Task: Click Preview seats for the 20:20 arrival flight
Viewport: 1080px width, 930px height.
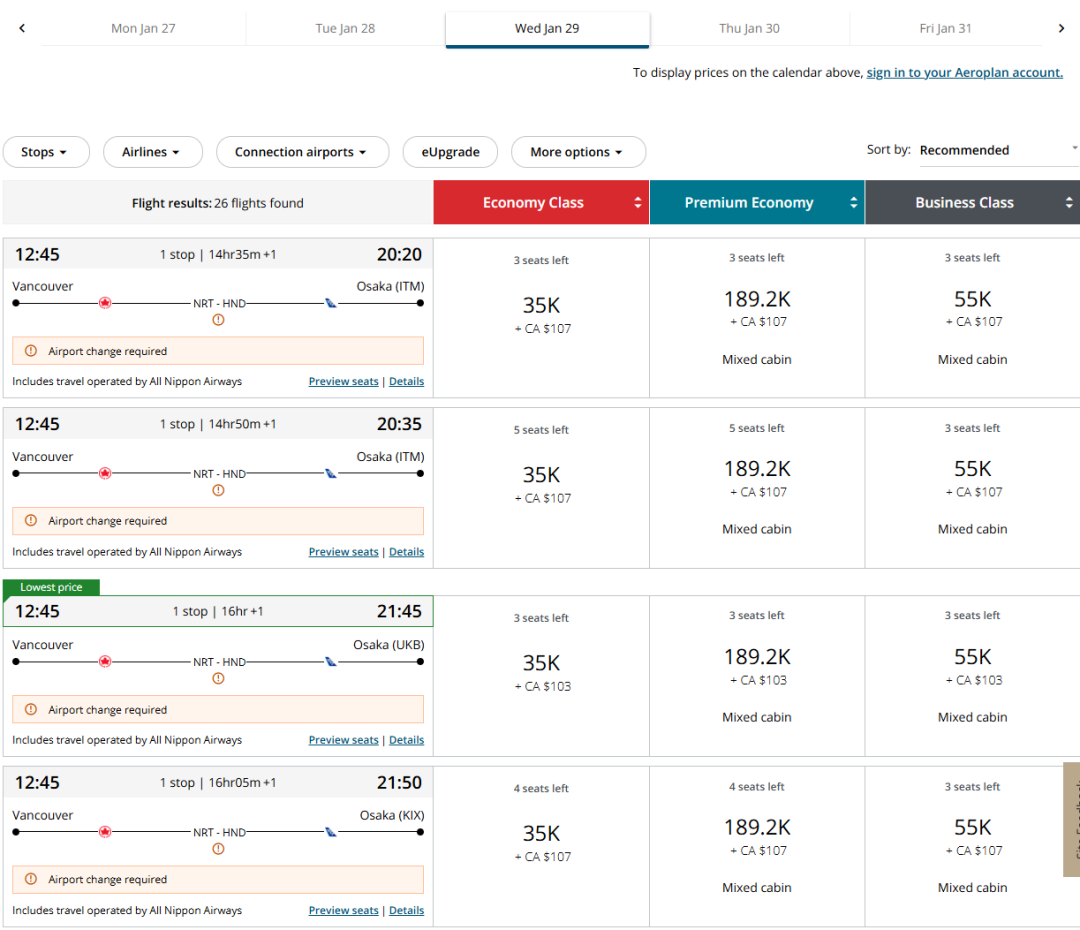Action: point(343,381)
